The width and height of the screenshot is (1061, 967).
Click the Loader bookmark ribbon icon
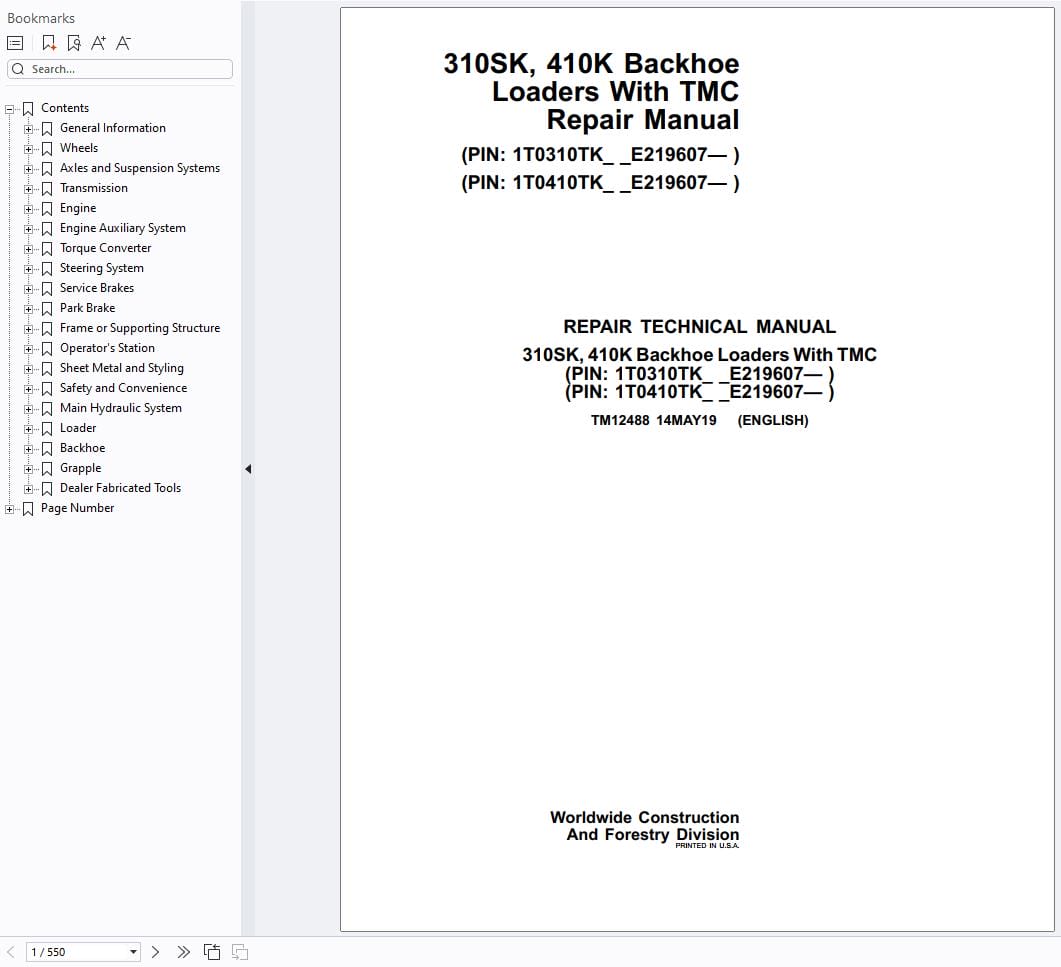[x=47, y=429]
